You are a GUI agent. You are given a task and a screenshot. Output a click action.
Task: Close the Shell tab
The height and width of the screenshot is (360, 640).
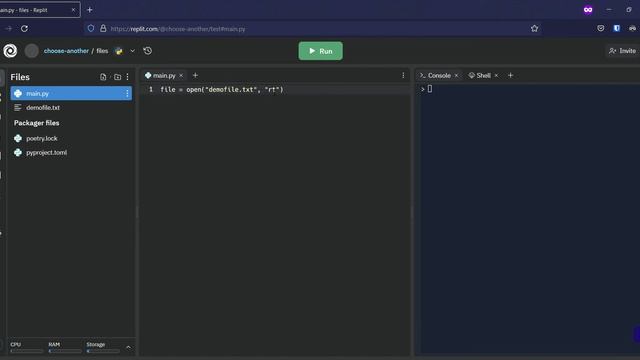pos(496,76)
